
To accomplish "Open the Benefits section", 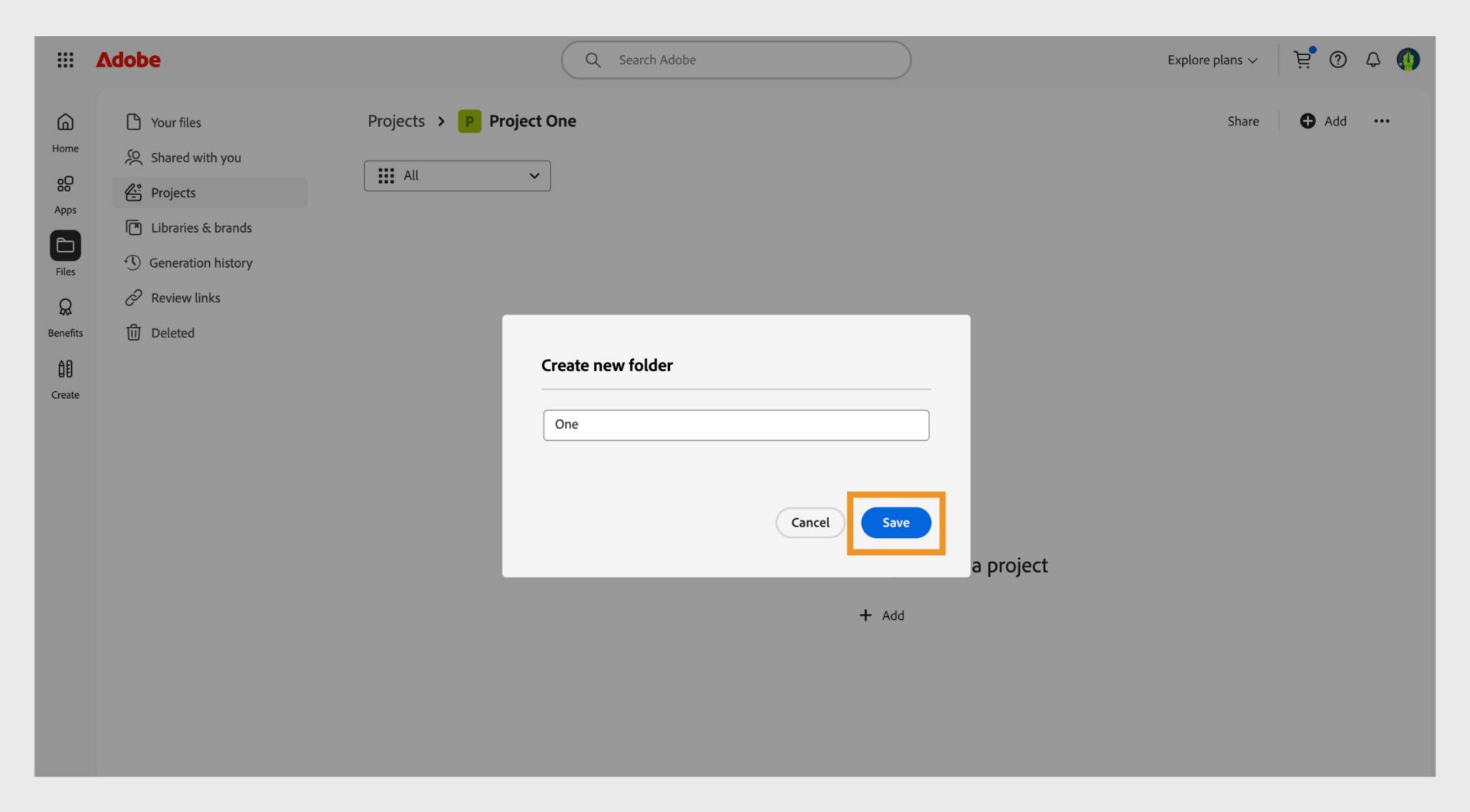I will pos(64,315).
